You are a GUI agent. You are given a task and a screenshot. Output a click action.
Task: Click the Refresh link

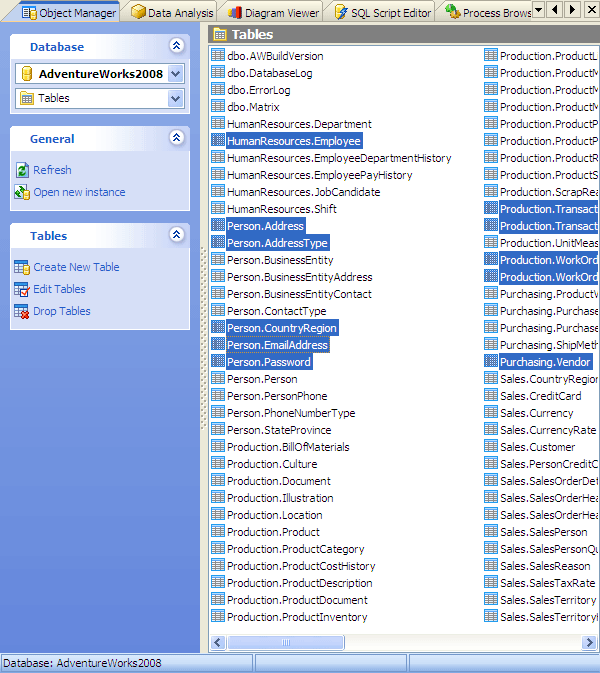52,170
